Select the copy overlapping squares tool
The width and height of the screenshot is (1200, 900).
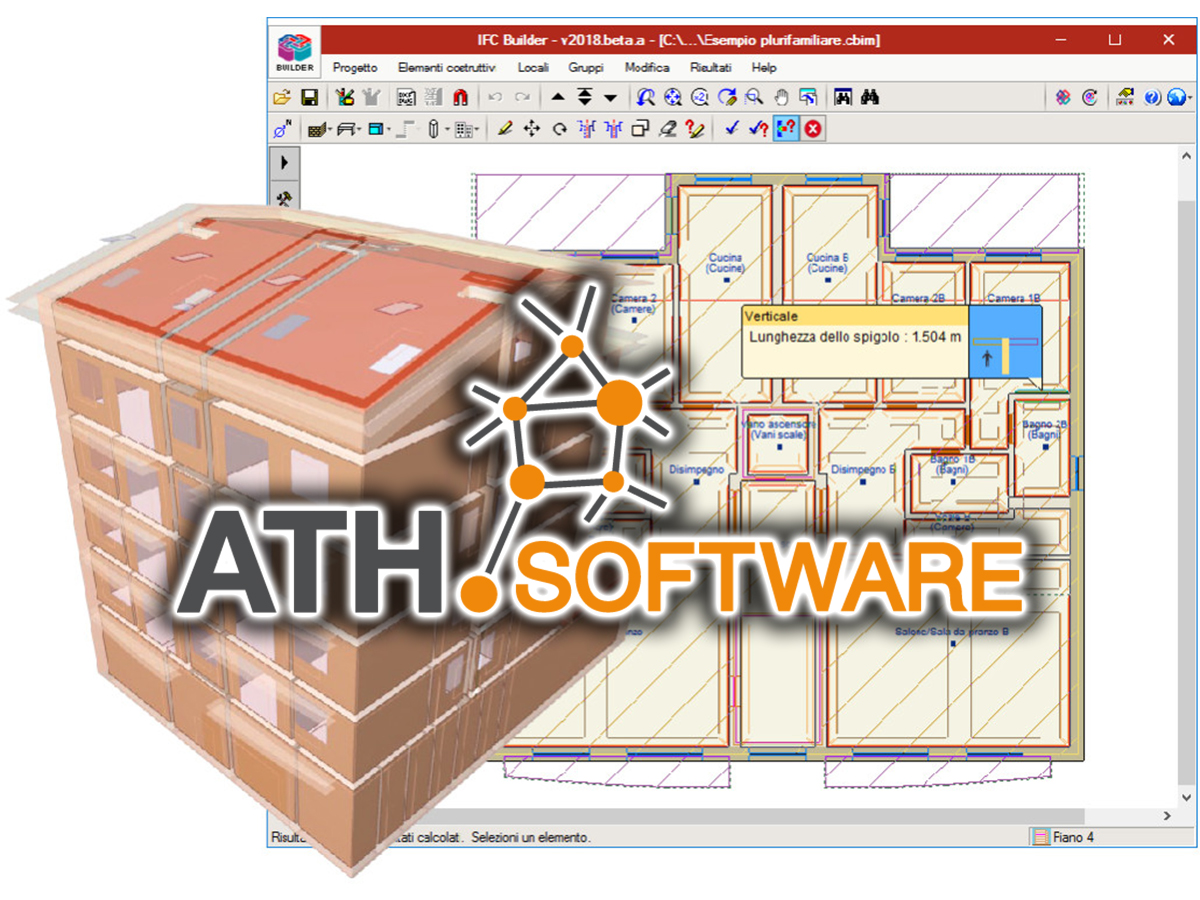point(641,129)
